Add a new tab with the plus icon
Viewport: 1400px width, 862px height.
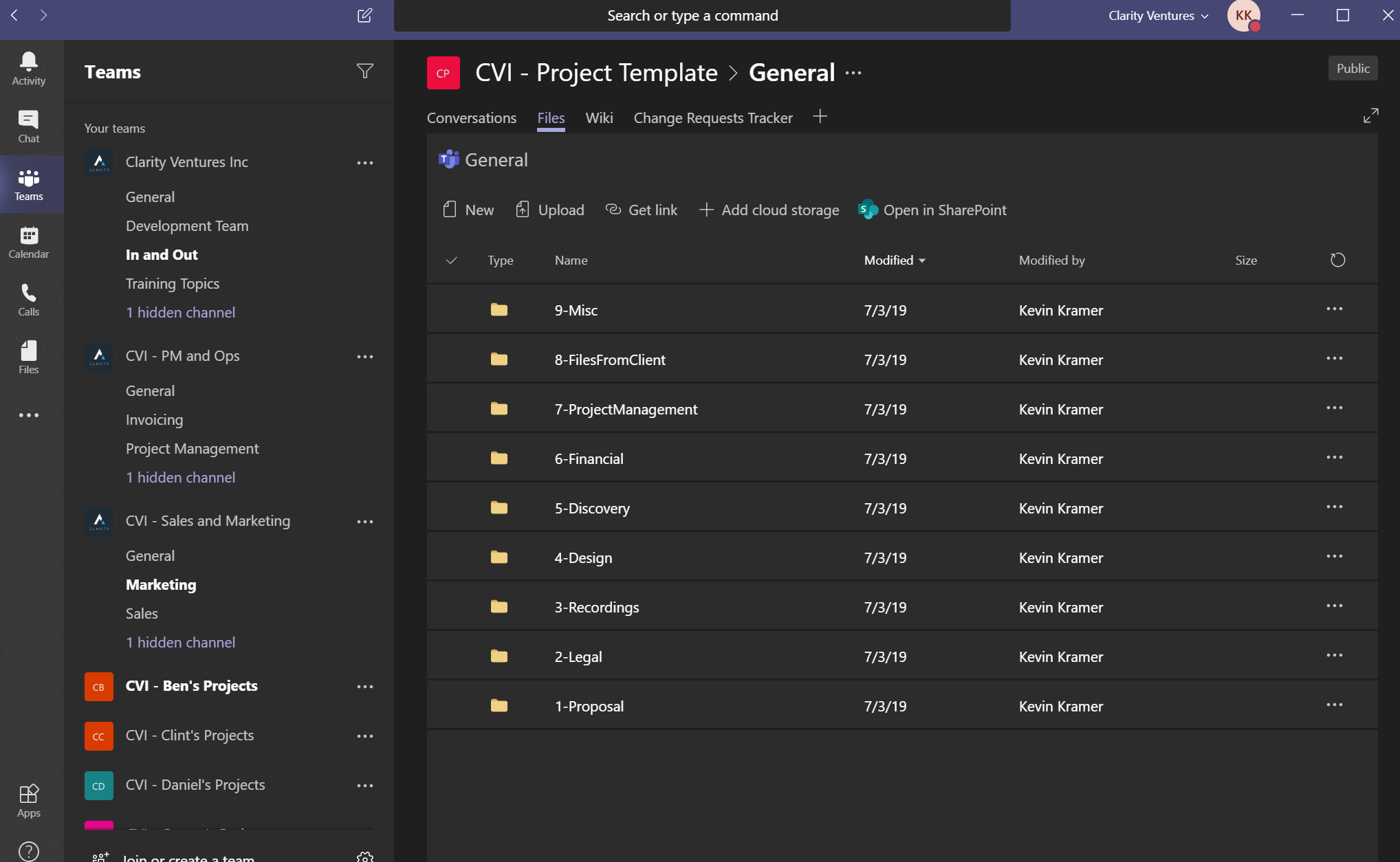pos(820,116)
